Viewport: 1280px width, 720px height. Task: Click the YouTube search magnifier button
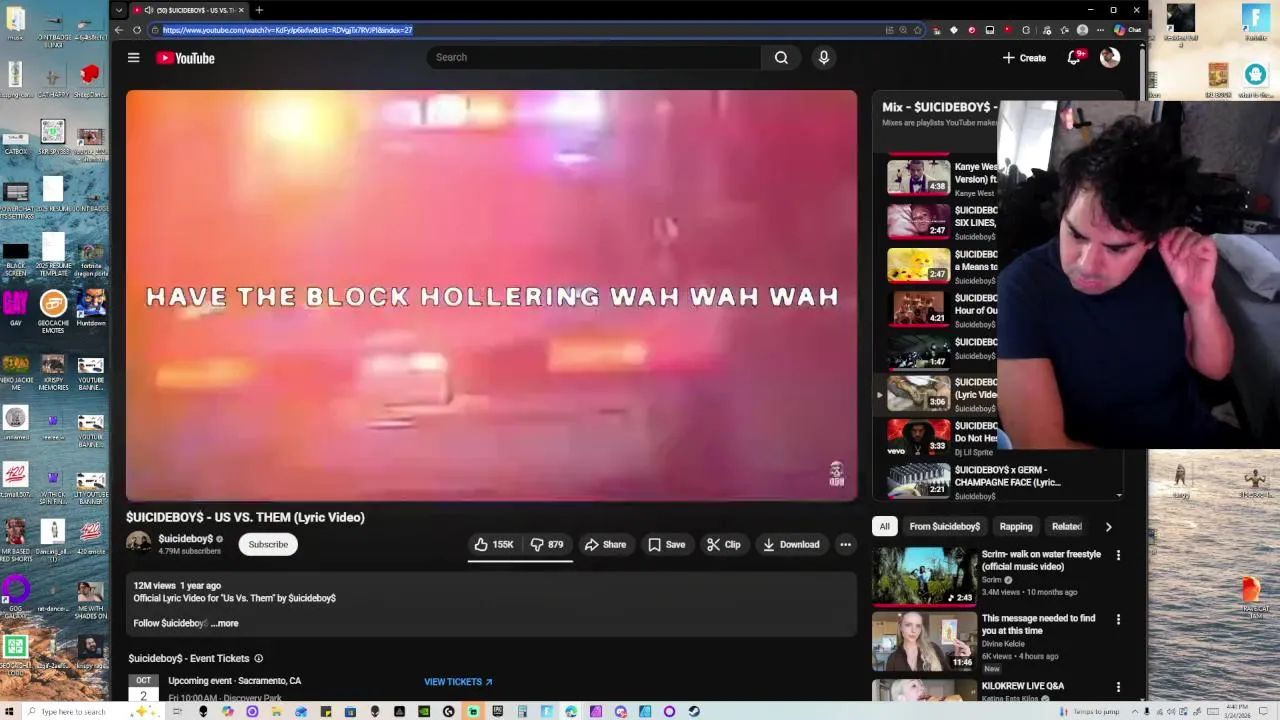781,58
